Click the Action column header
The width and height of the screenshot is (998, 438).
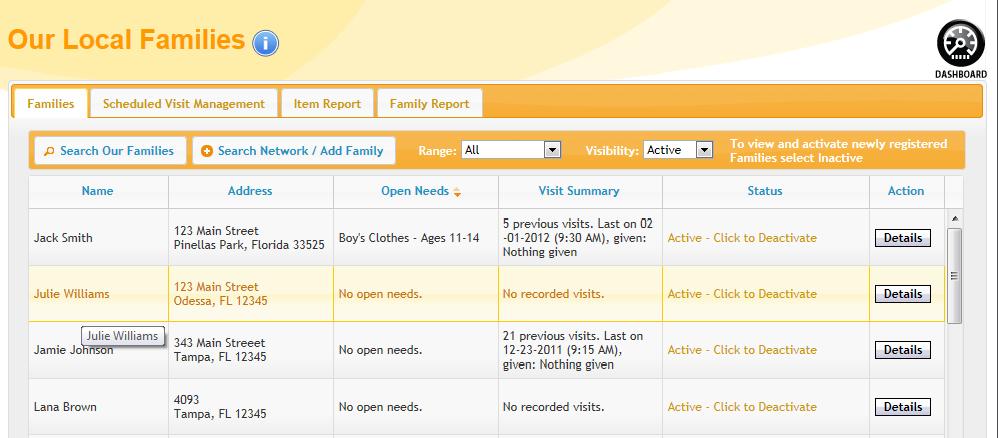(x=906, y=191)
